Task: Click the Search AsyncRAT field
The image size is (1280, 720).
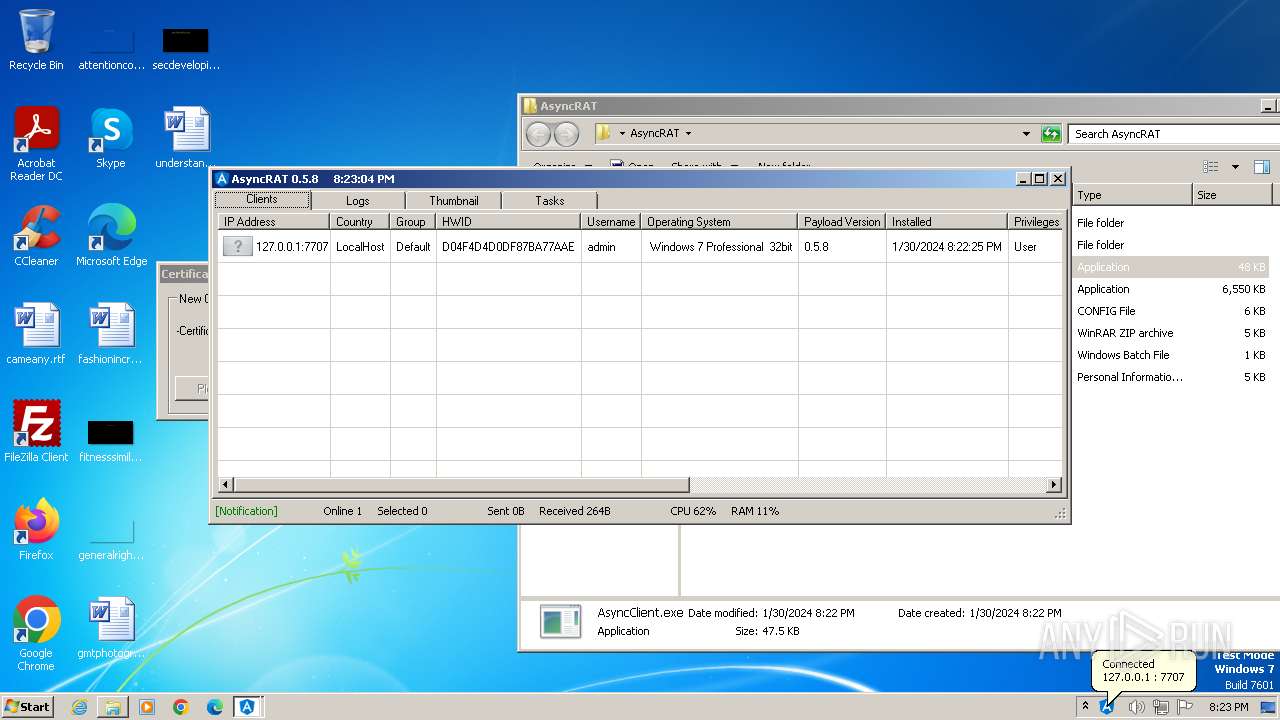Action: tap(1172, 134)
